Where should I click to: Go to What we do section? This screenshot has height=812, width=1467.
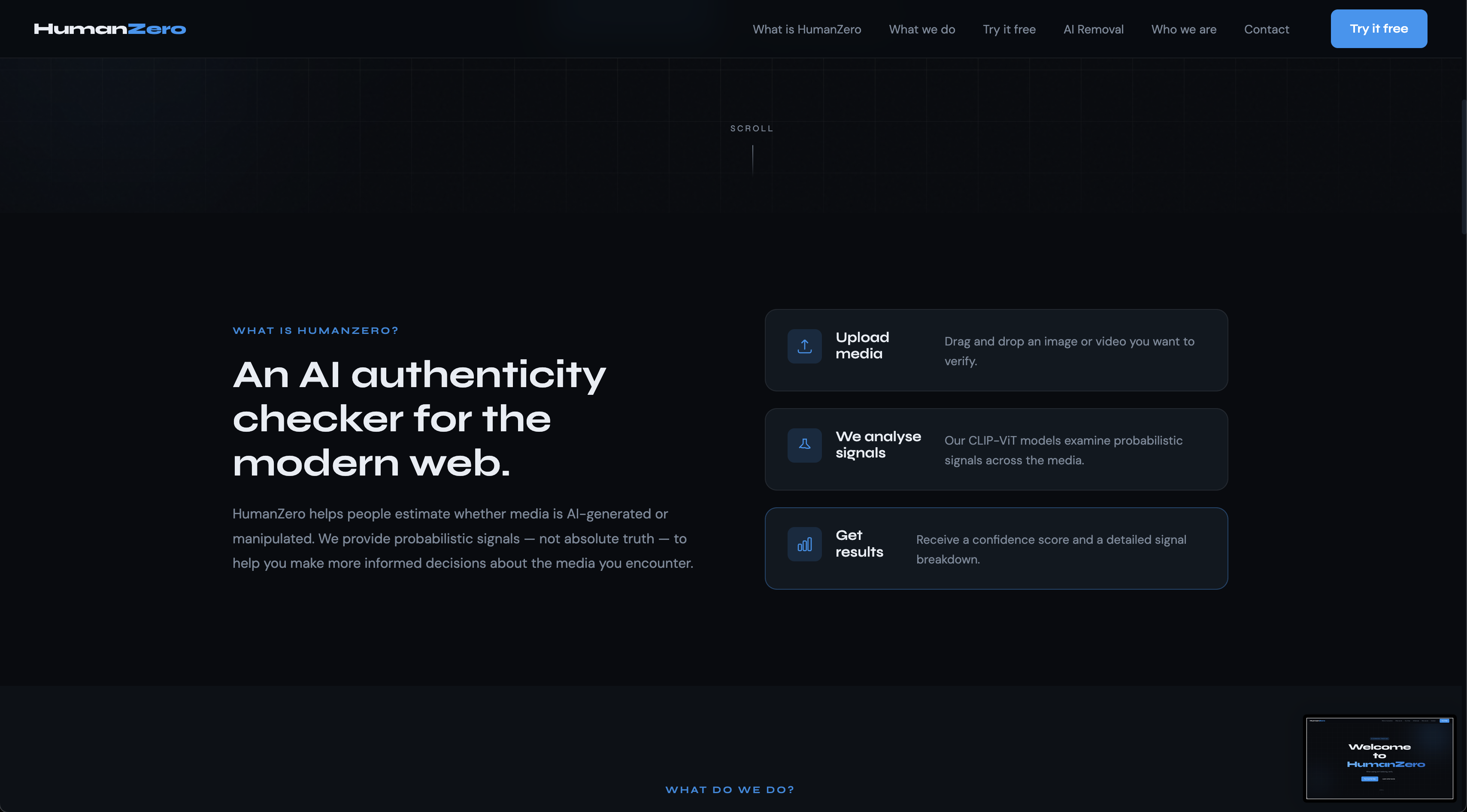click(x=921, y=29)
